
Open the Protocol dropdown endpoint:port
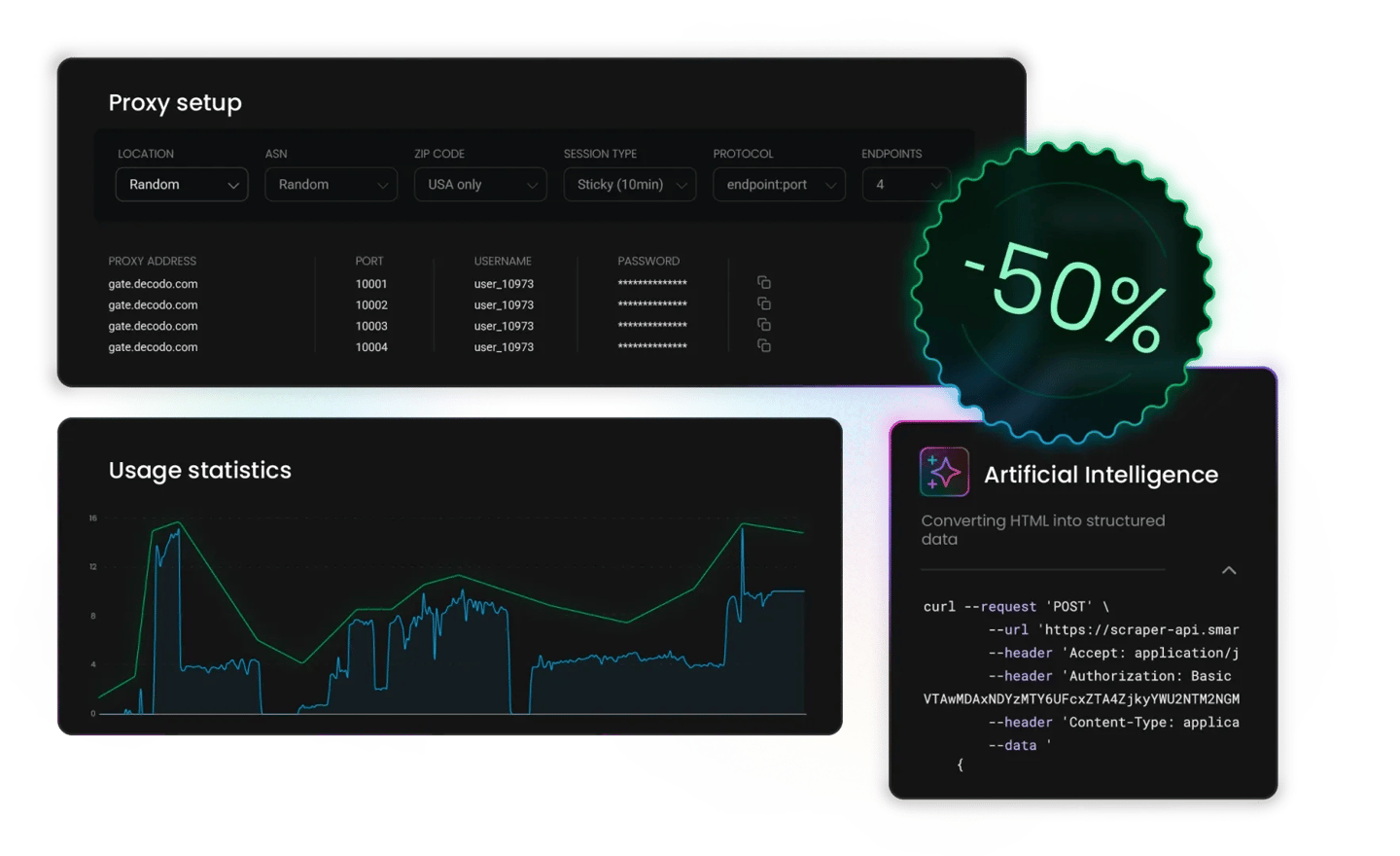pyautogui.click(x=779, y=185)
